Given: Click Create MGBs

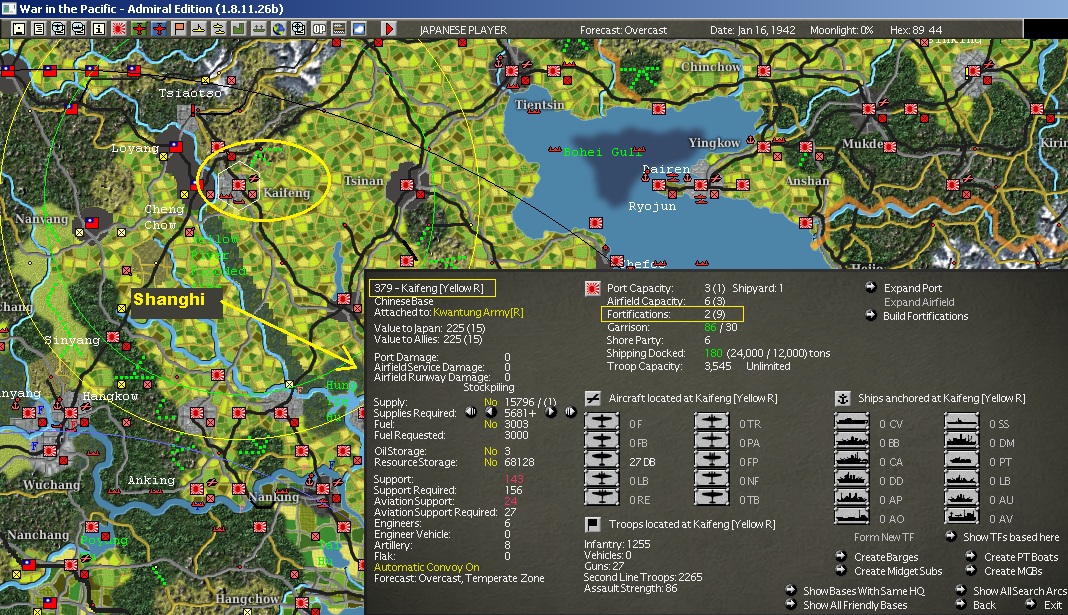Looking at the screenshot, I should (x=1013, y=571).
